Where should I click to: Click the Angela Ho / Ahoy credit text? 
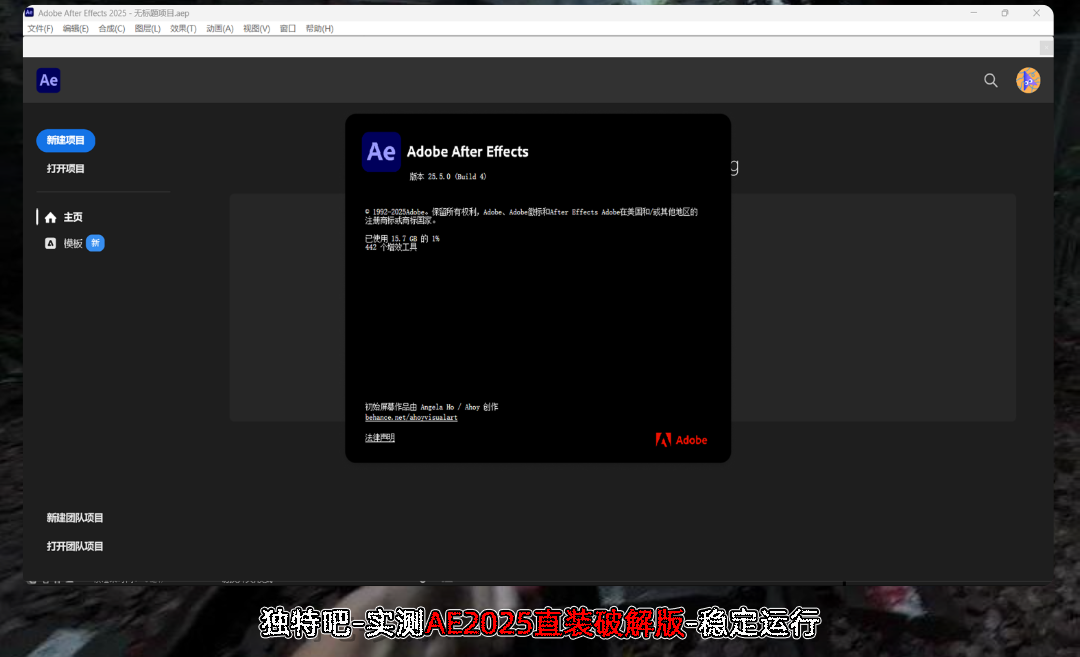(x=431, y=407)
